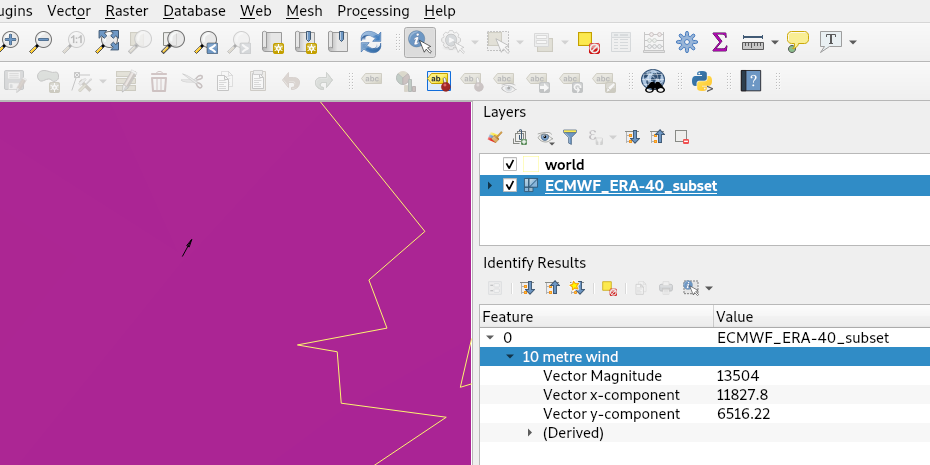The image size is (930, 465).
Task: Open Text Annotation dropdown arrow
Action: [853, 42]
